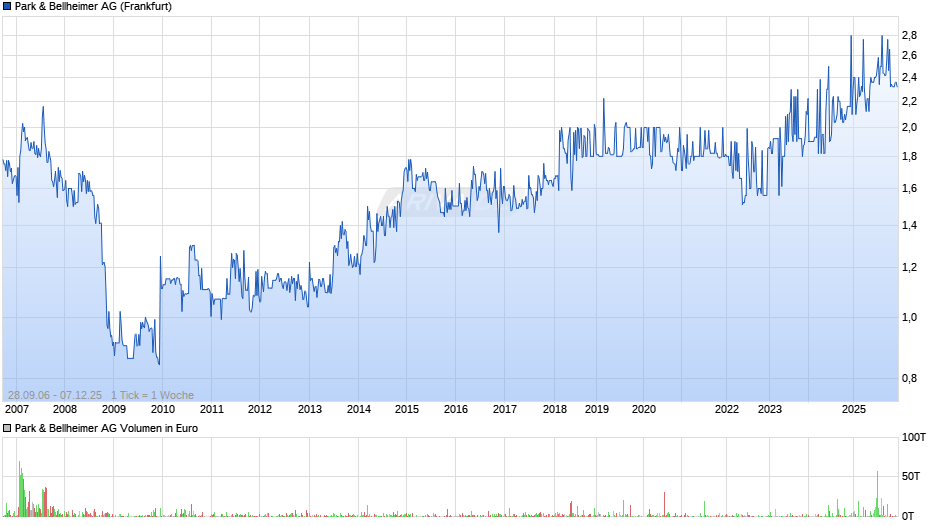The height and width of the screenshot is (526, 940).
Task: Click the 2009 year label on the x-axis
Action: (x=114, y=409)
